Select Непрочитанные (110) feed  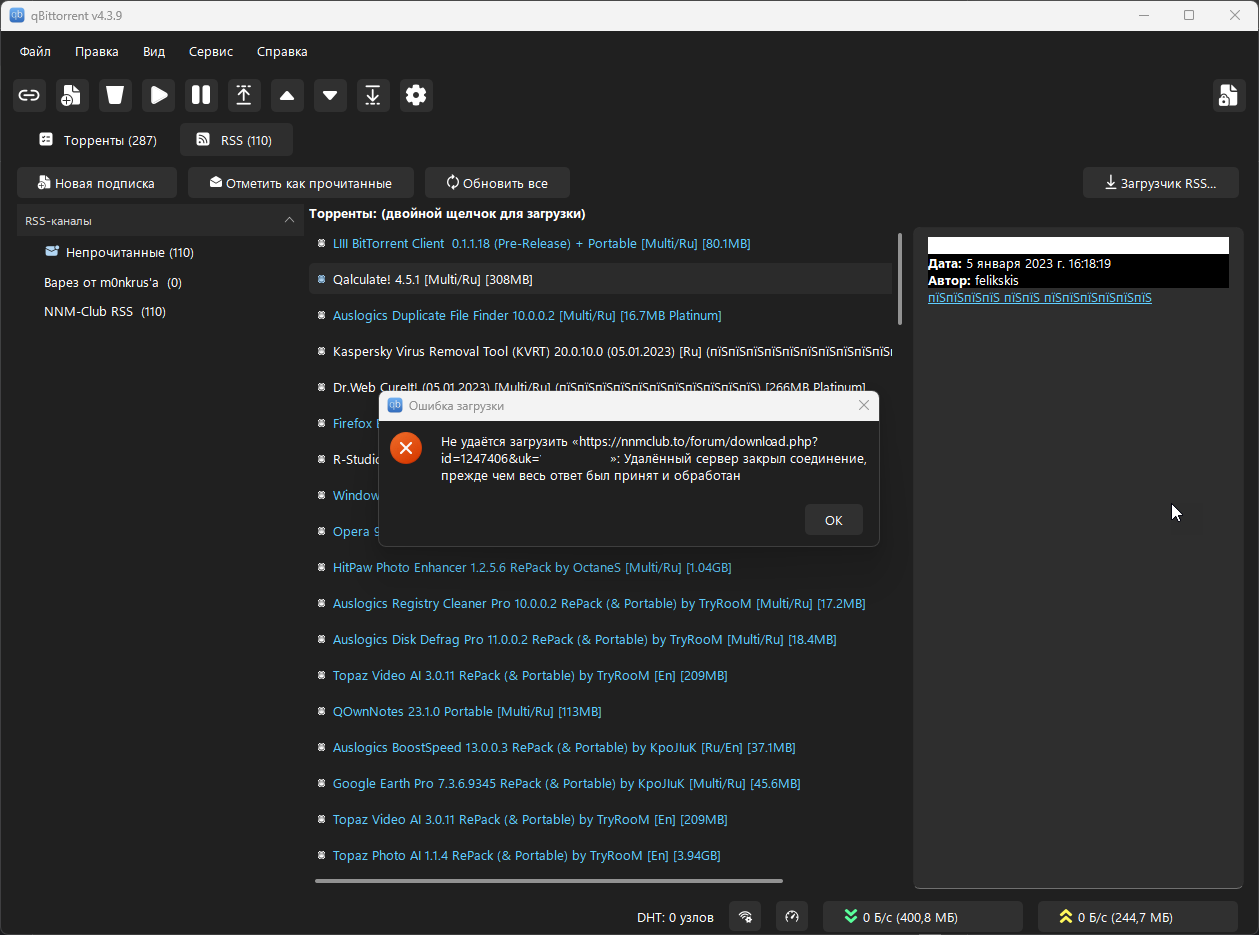pyautogui.click(x=130, y=253)
